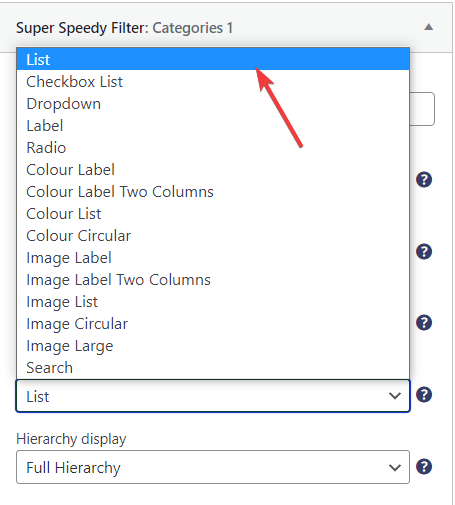
Task: Select Image Circular option
Action: coord(213,324)
